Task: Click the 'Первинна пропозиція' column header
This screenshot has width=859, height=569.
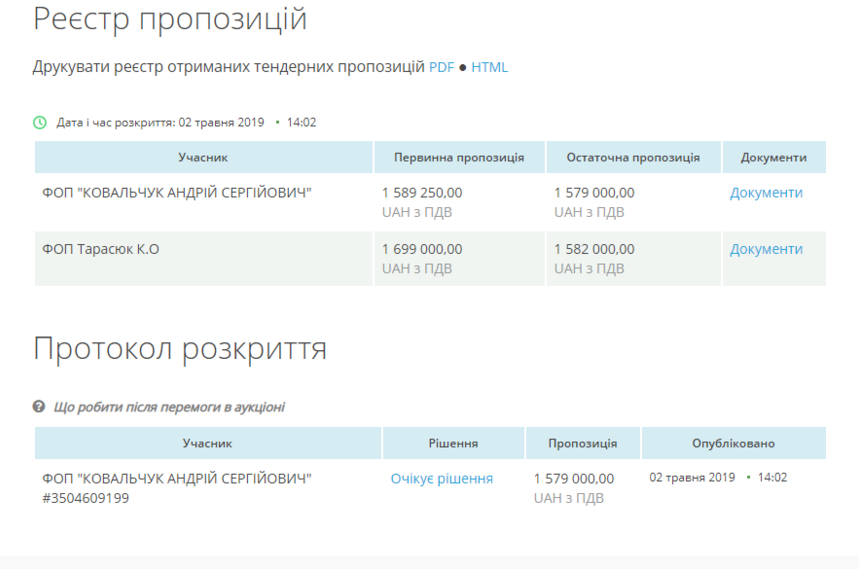Action: (459, 158)
